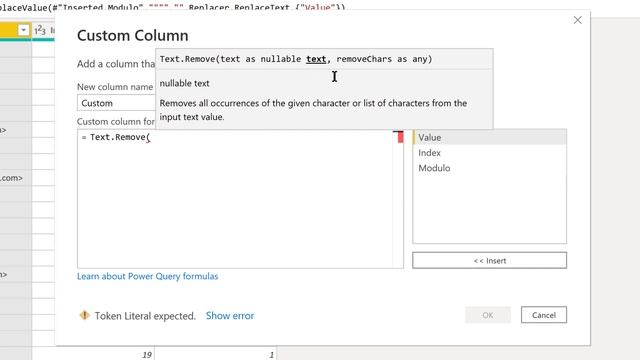Click the 123 data type icon

tap(40, 30)
